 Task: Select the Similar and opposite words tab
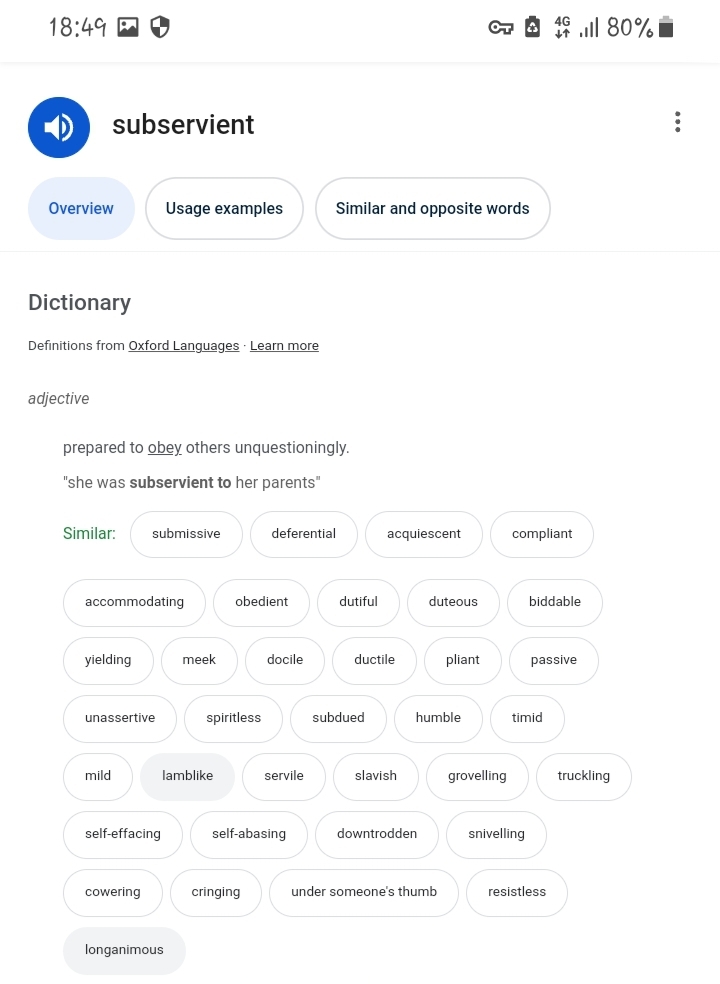point(432,208)
